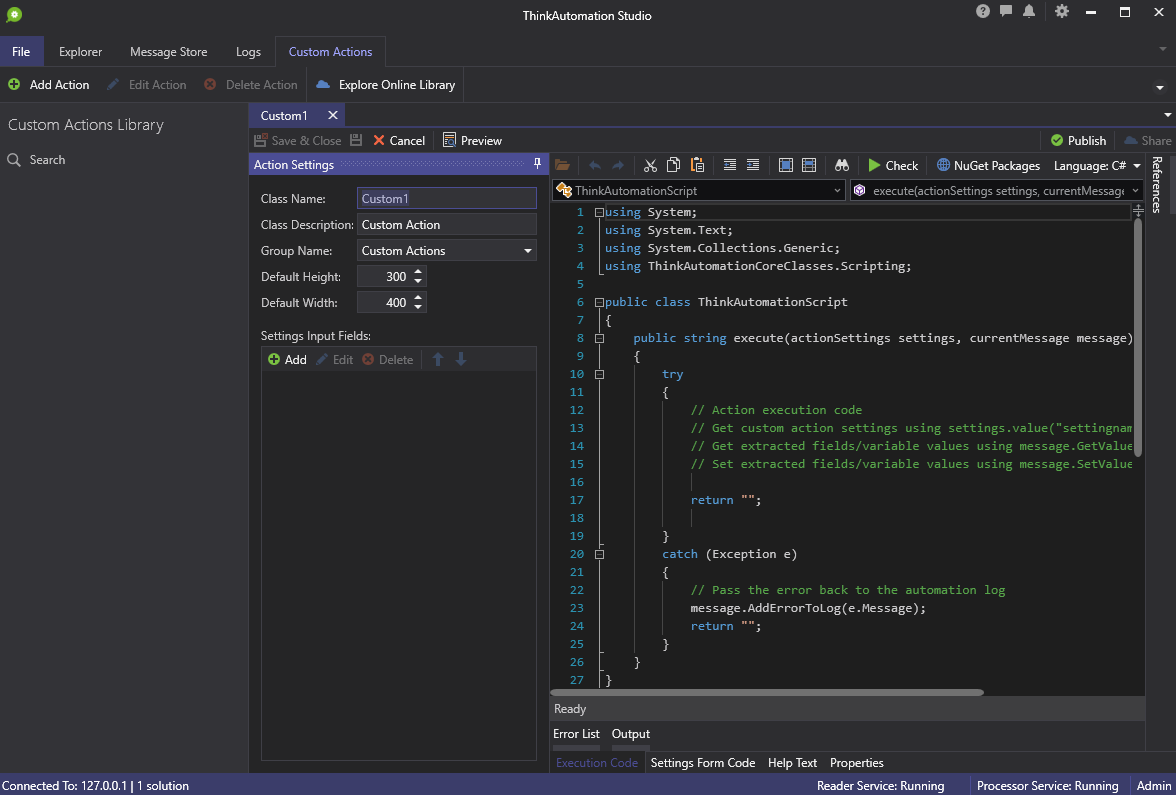Click Delete Action in the toolbar
The image size is (1176, 795).
pos(251,85)
